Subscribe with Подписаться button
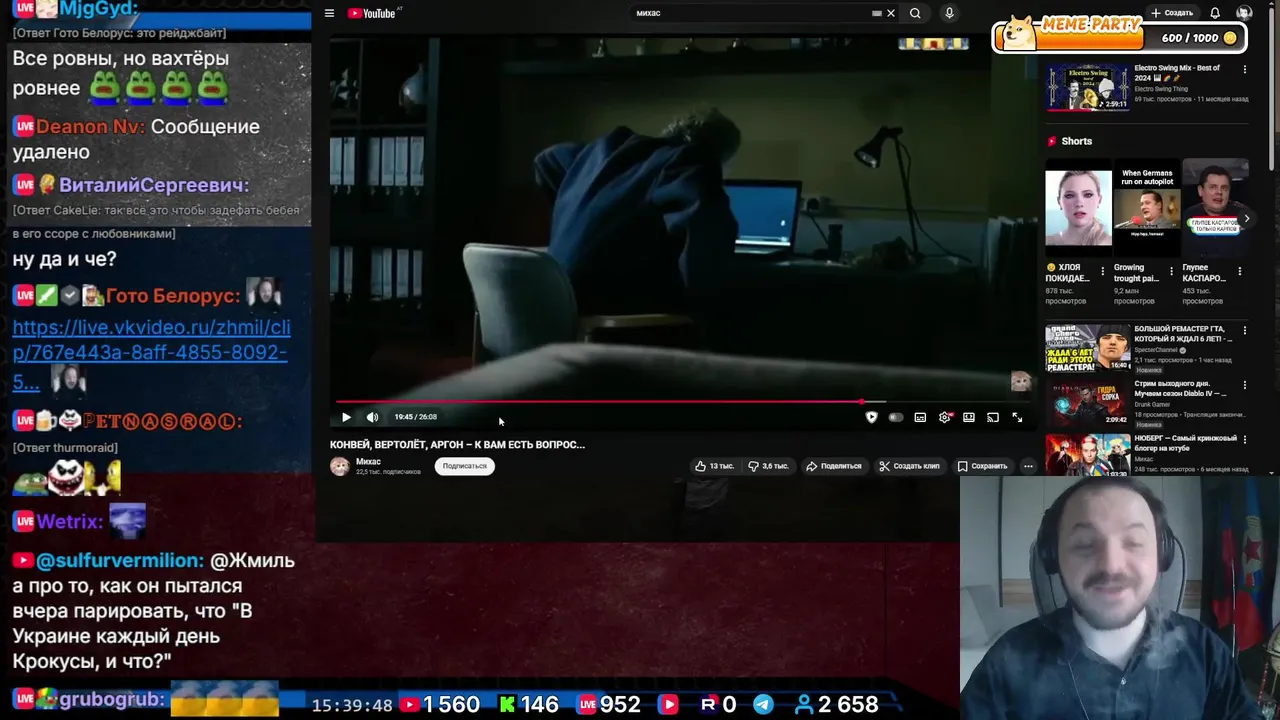 point(464,466)
